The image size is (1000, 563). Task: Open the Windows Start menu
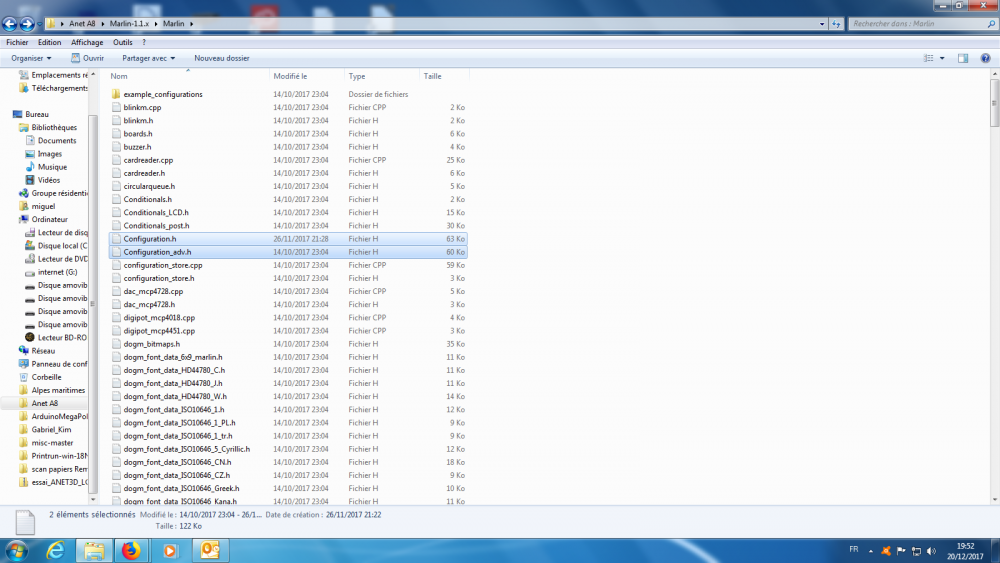(17, 550)
